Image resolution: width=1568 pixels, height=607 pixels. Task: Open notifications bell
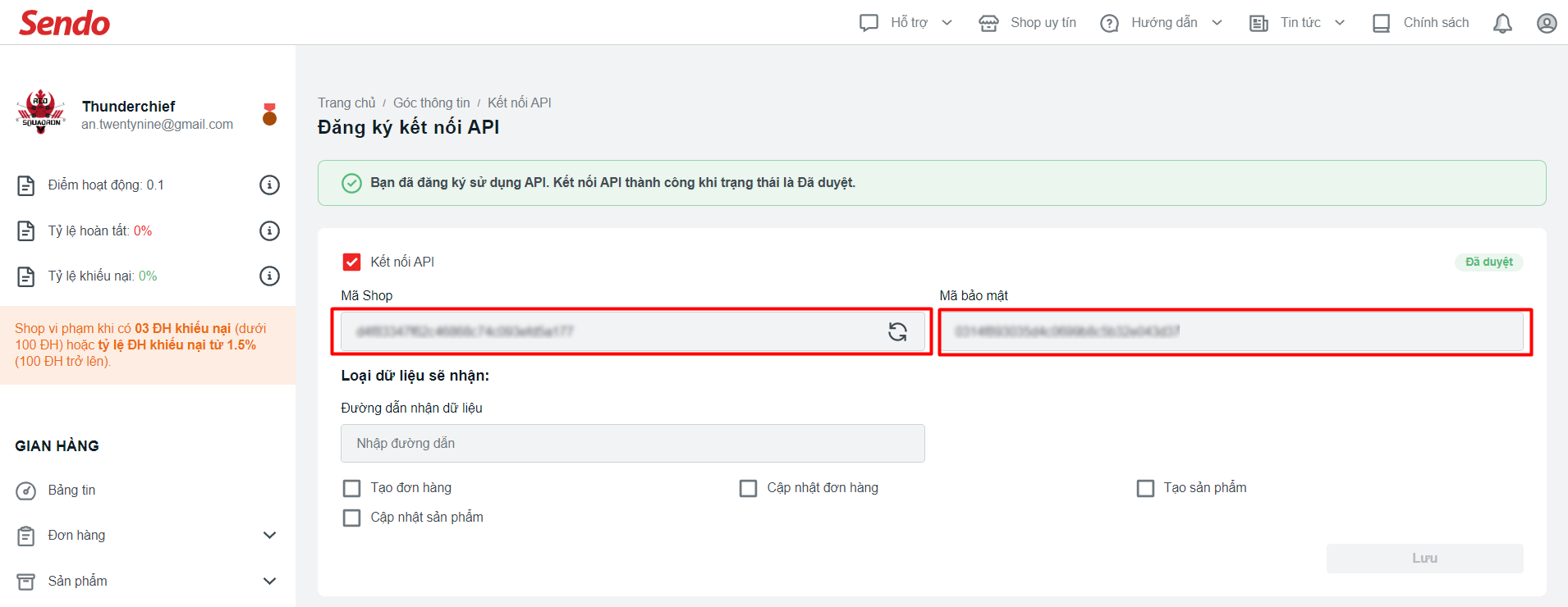coord(1502,23)
